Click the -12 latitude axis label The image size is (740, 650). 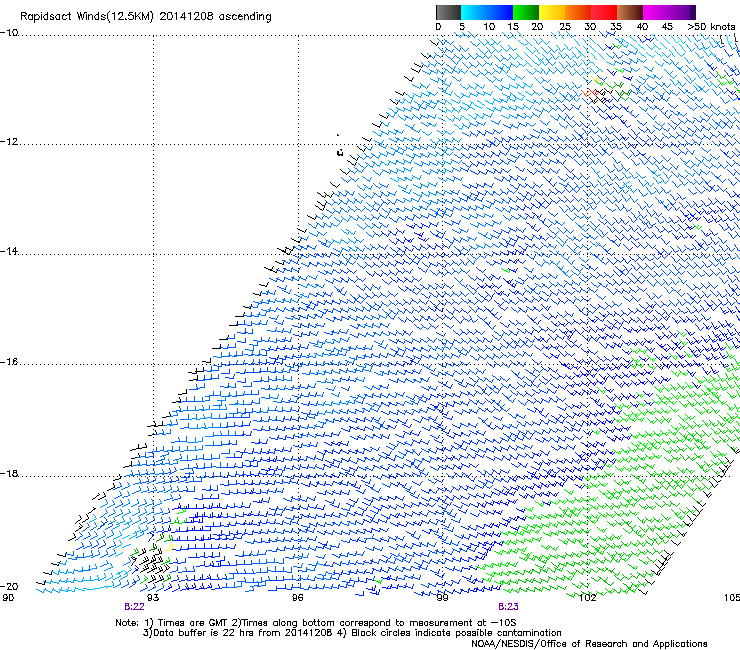pyautogui.click(x=9, y=142)
